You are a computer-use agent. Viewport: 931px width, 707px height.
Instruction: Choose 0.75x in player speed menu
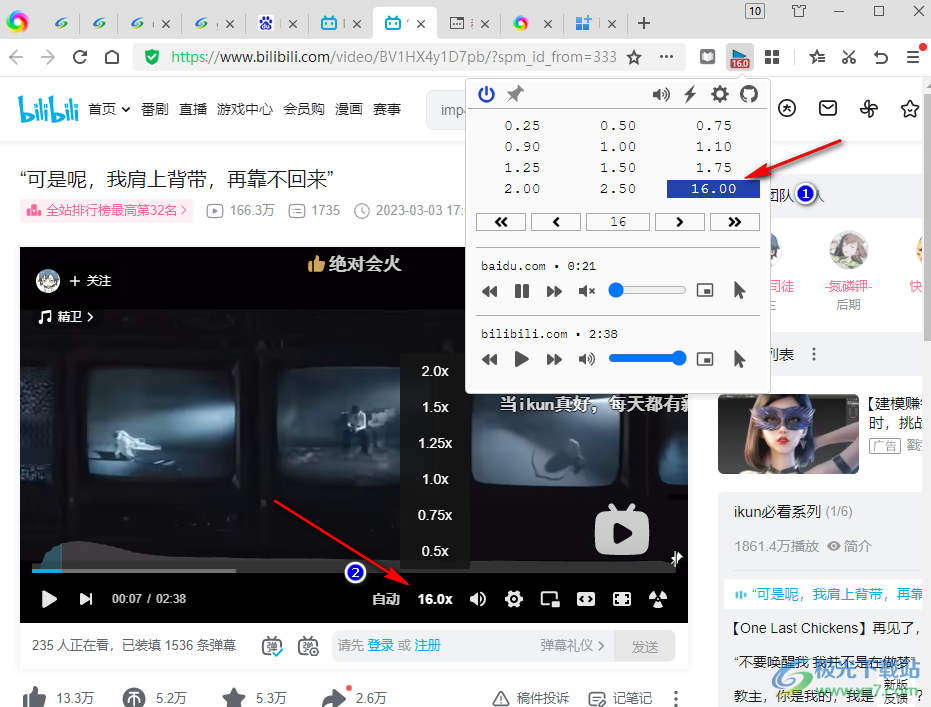click(x=435, y=515)
